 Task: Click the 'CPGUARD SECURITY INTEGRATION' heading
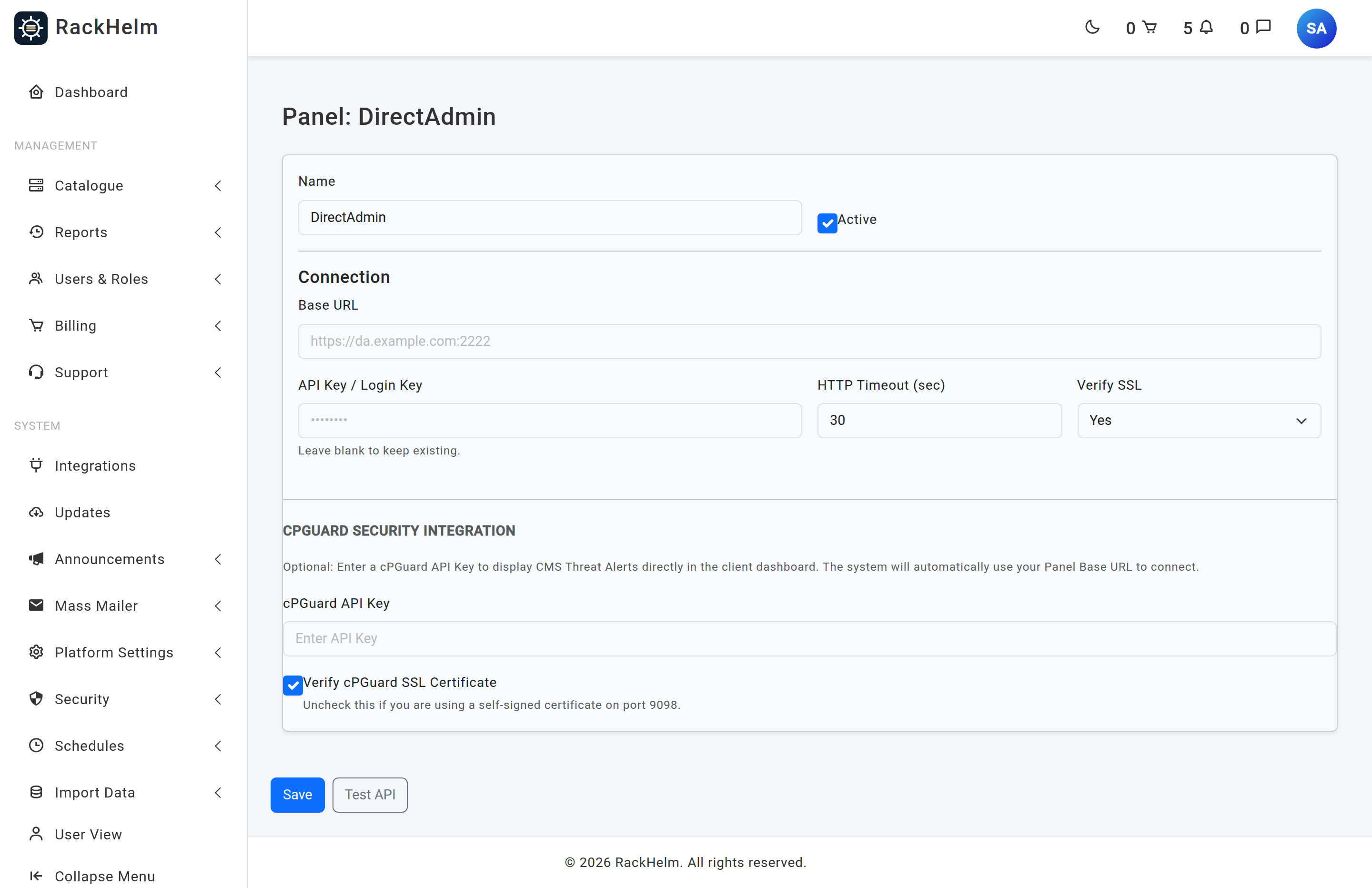coord(399,531)
